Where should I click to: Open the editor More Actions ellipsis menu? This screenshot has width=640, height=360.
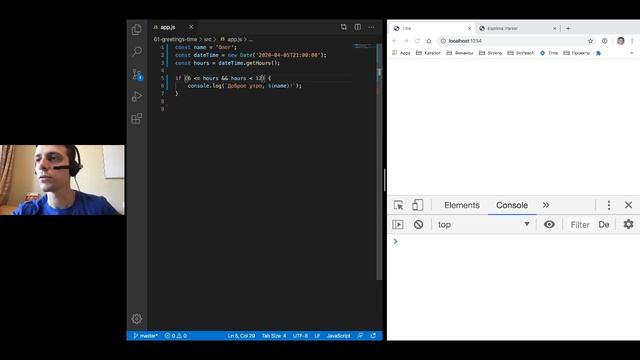[x=371, y=27]
